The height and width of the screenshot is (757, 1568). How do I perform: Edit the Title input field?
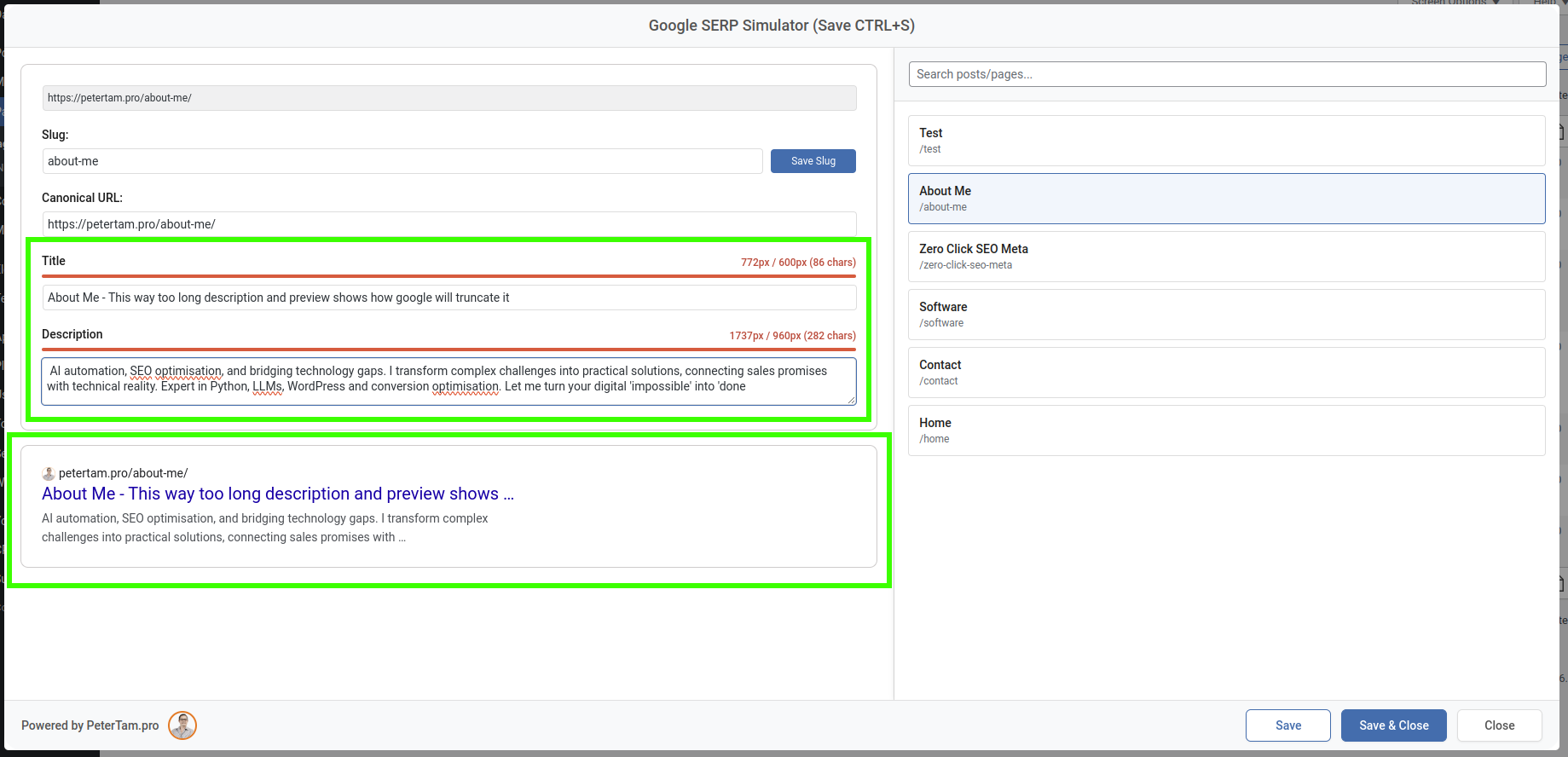pos(449,298)
